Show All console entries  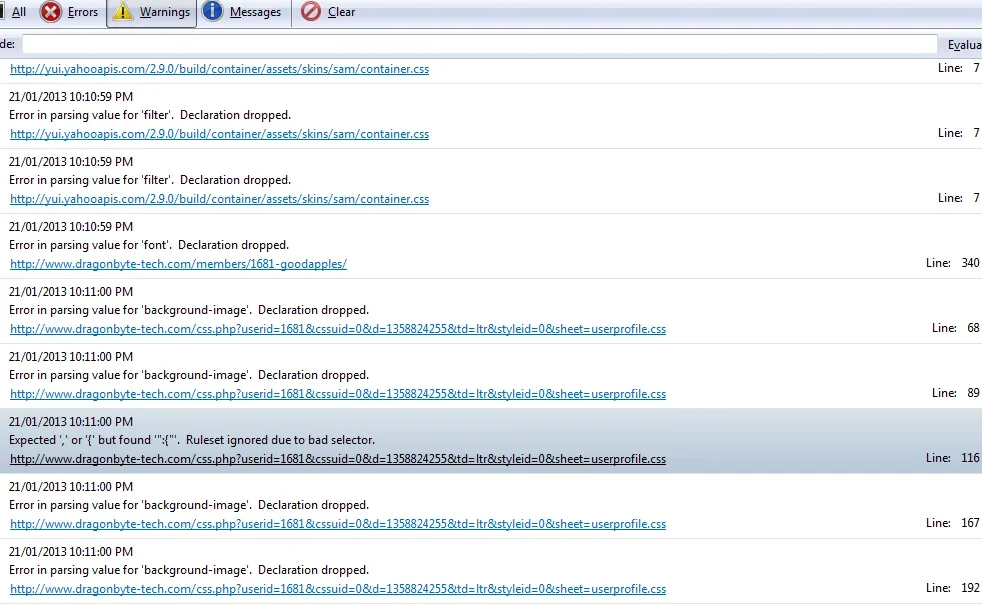pyautogui.click(x=14, y=12)
